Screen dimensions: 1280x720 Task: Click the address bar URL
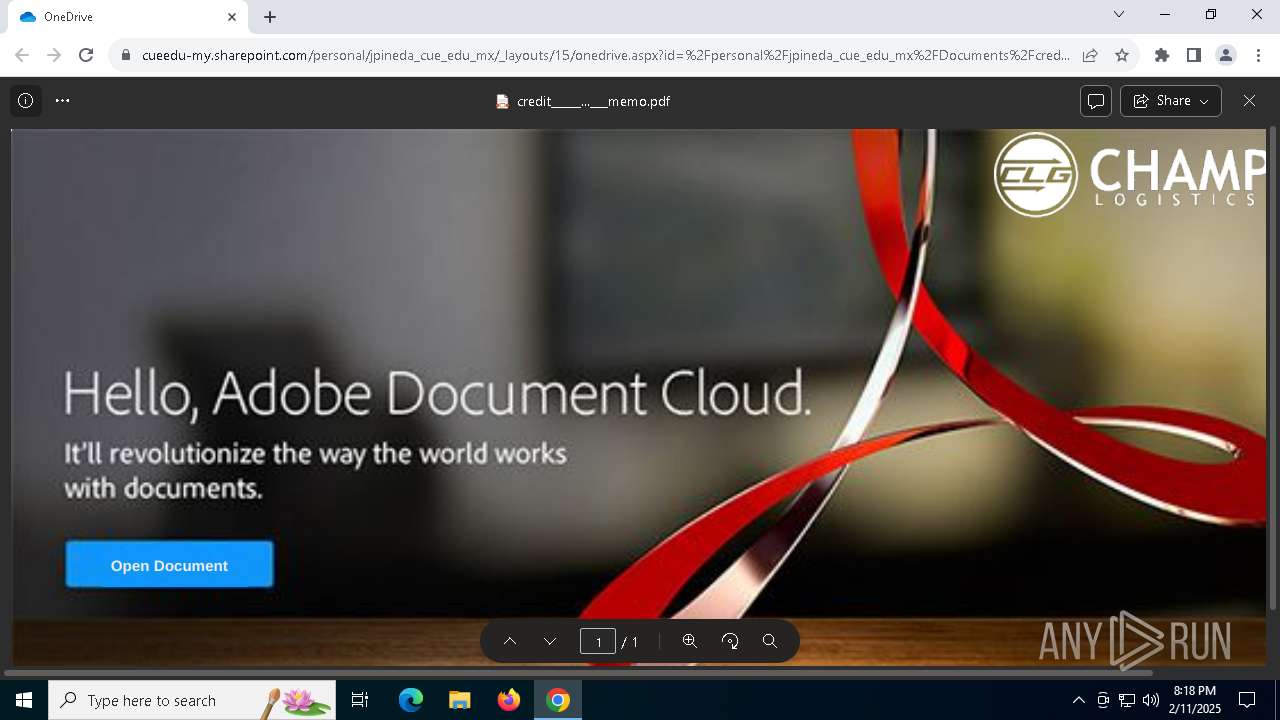pos(605,56)
